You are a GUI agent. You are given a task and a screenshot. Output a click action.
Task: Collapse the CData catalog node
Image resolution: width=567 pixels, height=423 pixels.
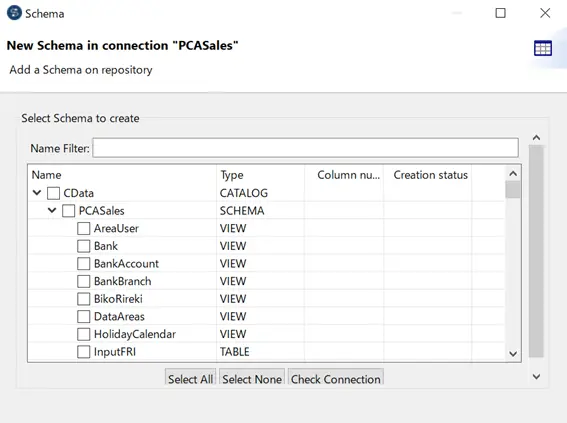[x=37, y=193]
